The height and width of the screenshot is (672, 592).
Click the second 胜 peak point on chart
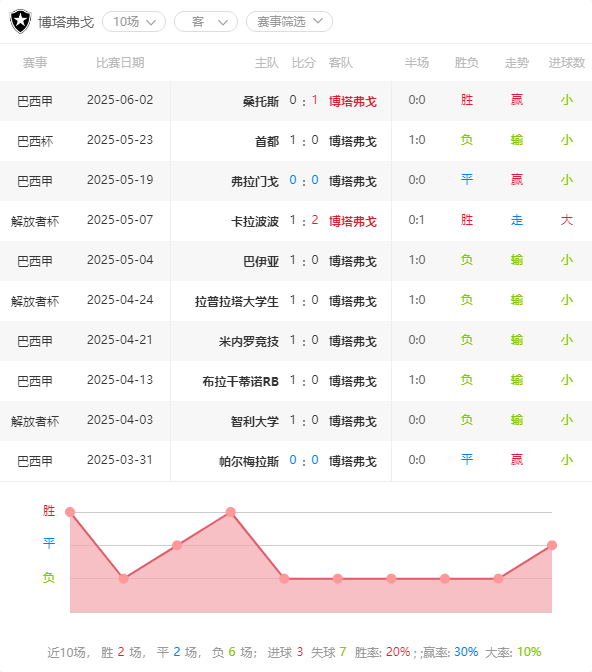(x=231, y=512)
